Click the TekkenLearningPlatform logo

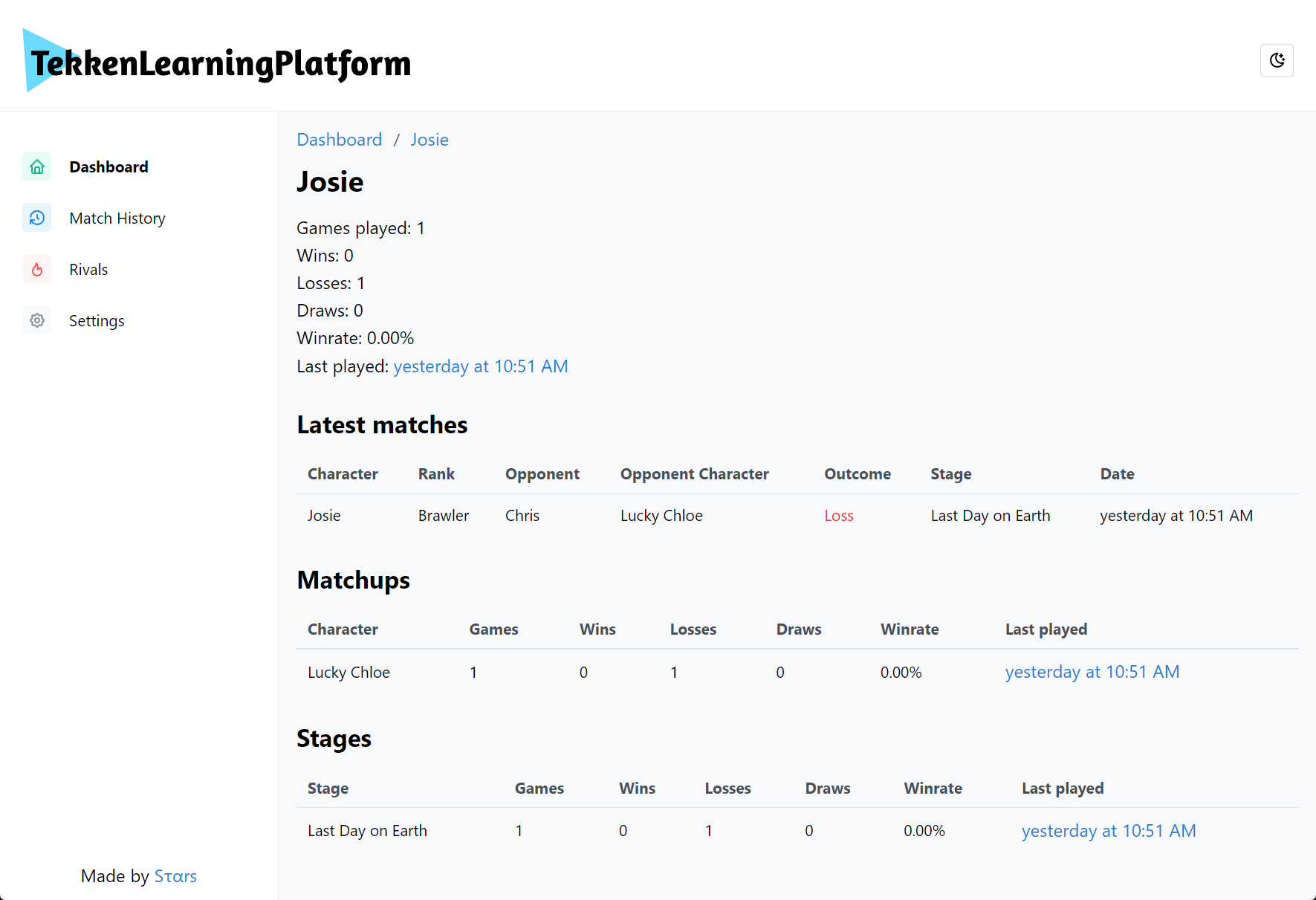[x=217, y=62]
